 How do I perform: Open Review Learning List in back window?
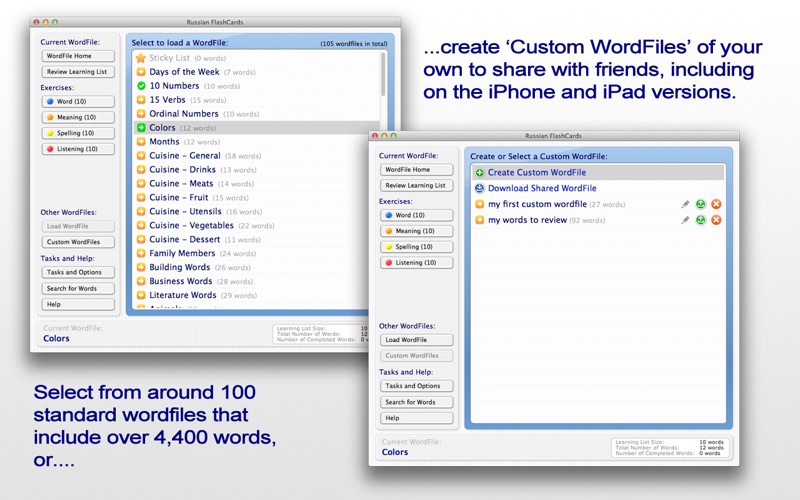click(x=78, y=72)
